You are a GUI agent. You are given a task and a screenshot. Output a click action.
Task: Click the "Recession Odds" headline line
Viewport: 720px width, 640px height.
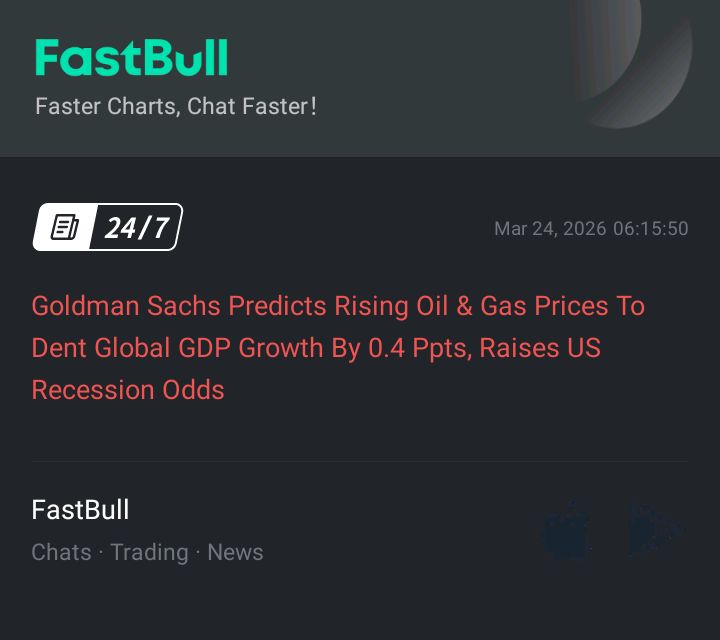pos(128,390)
